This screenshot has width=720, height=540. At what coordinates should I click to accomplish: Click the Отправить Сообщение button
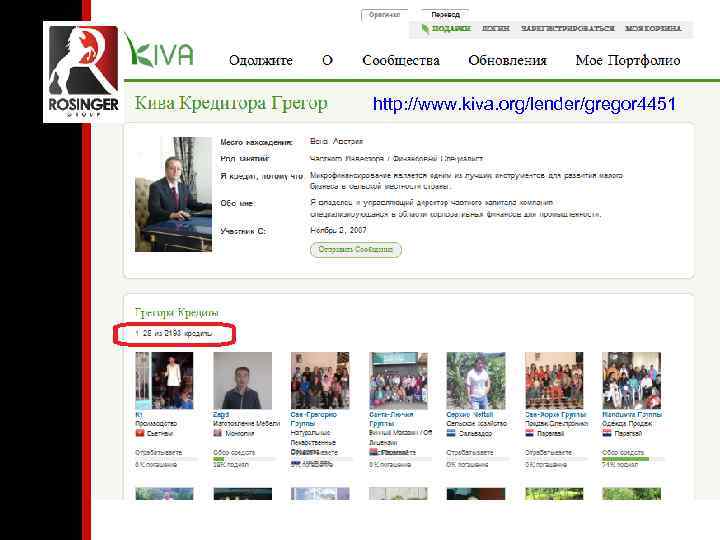click(x=356, y=250)
